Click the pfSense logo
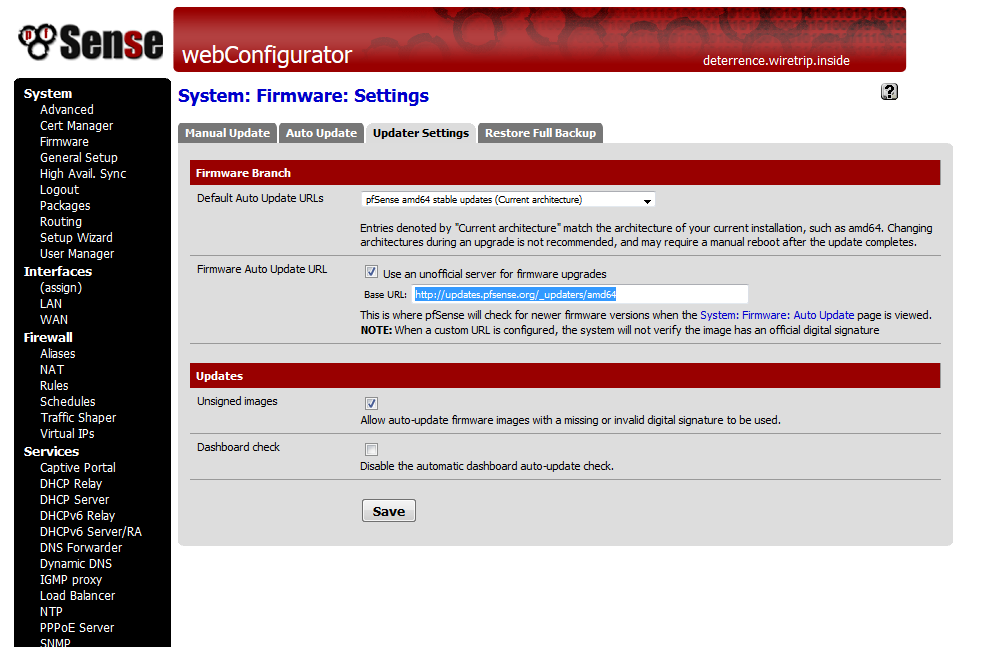 pos(91,42)
